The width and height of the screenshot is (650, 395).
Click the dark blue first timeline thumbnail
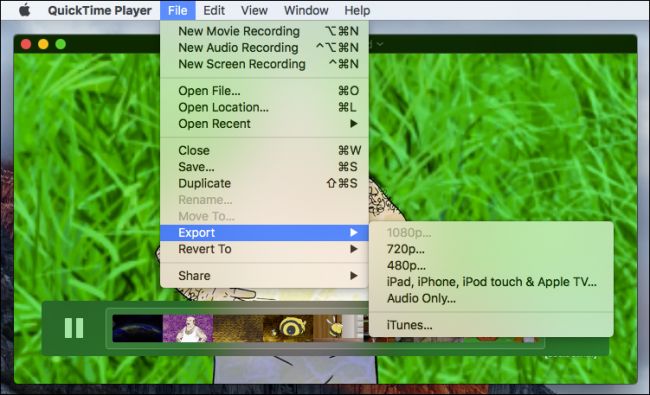pos(138,328)
